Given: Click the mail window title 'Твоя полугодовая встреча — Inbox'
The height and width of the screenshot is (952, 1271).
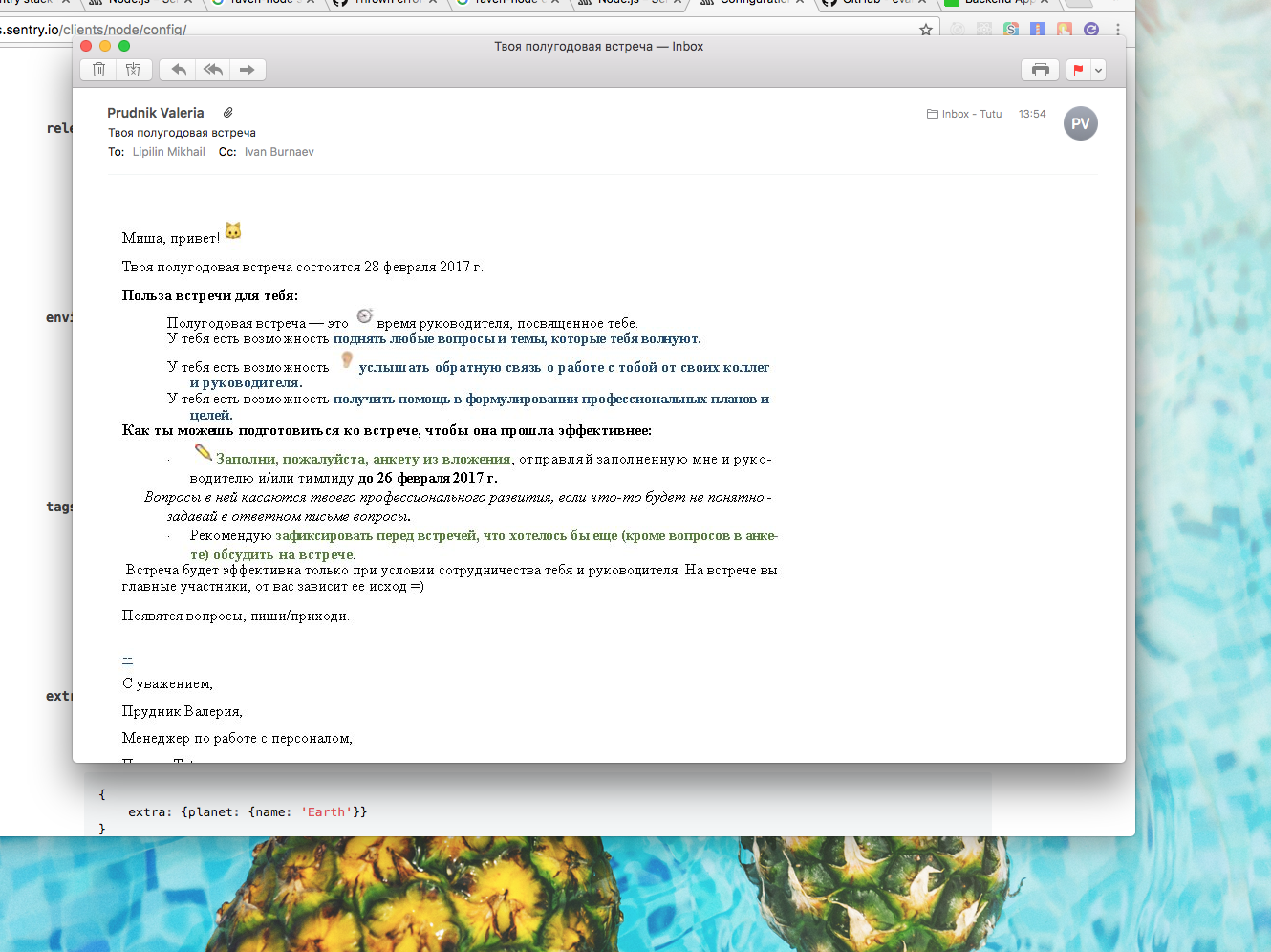Looking at the screenshot, I should (598, 46).
